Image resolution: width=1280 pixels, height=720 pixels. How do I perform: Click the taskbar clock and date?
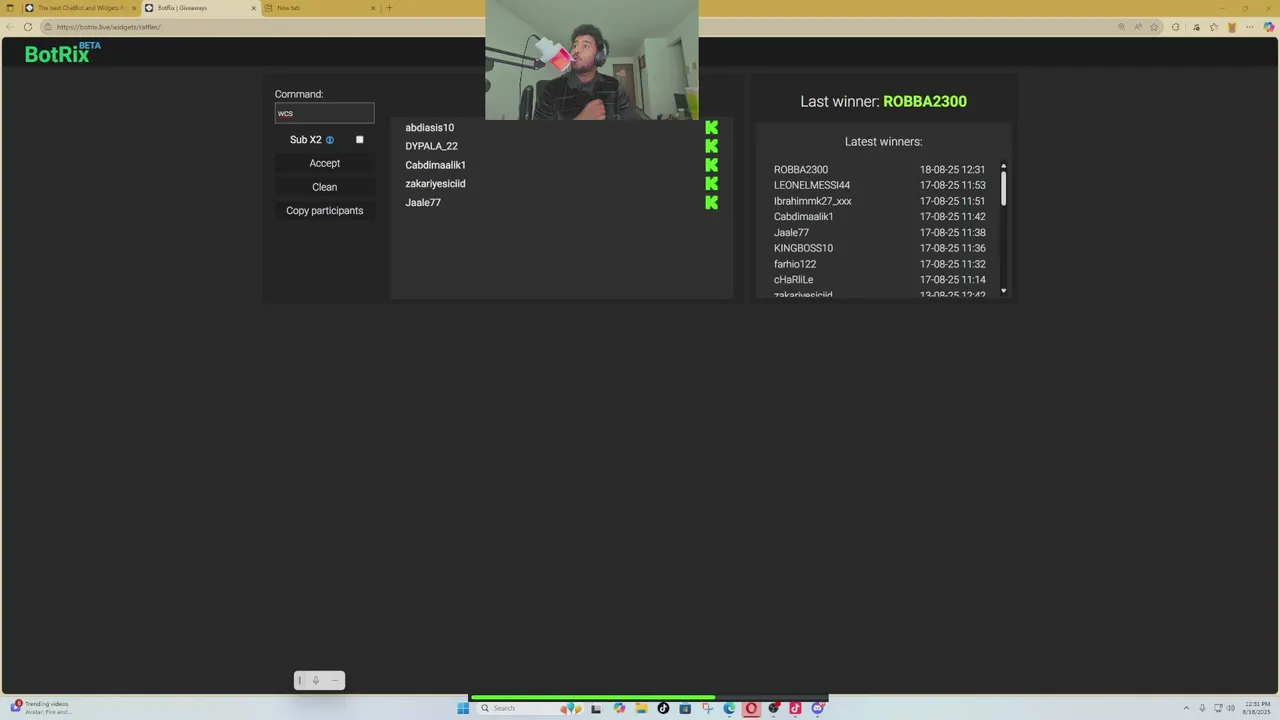pyautogui.click(x=1257, y=708)
